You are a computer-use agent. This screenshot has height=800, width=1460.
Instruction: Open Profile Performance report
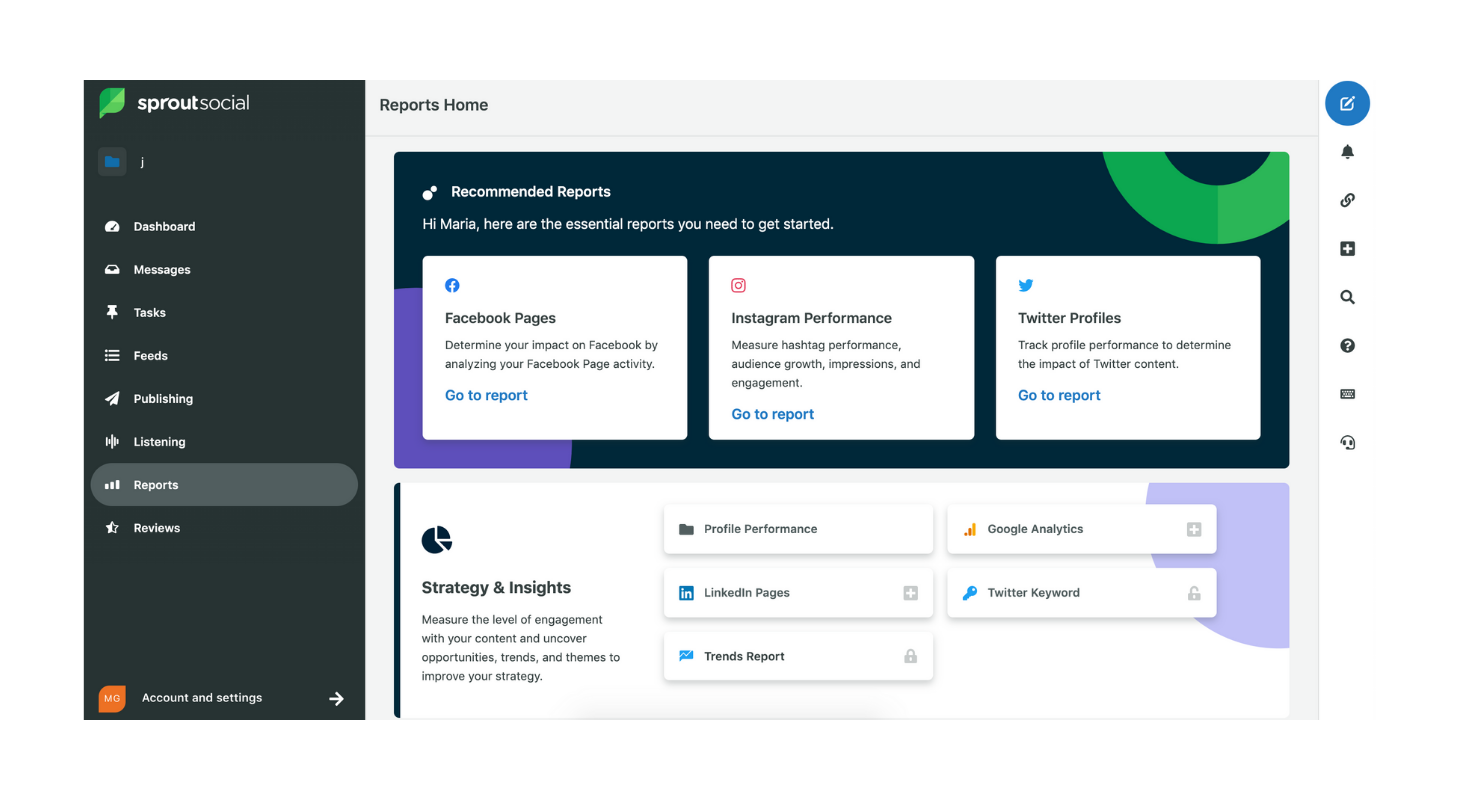[x=798, y=529]
